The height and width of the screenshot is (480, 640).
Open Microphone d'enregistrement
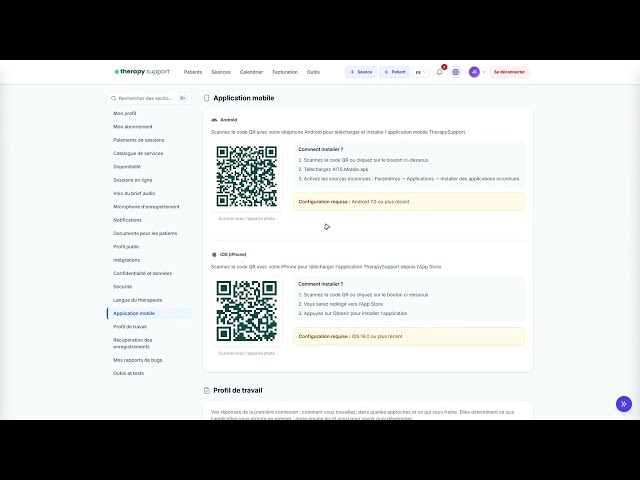tap(146, 207)
